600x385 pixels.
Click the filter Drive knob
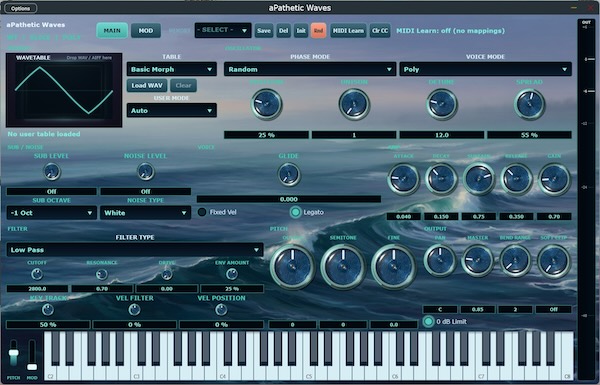pyautogui.click(x=167, y=274)
